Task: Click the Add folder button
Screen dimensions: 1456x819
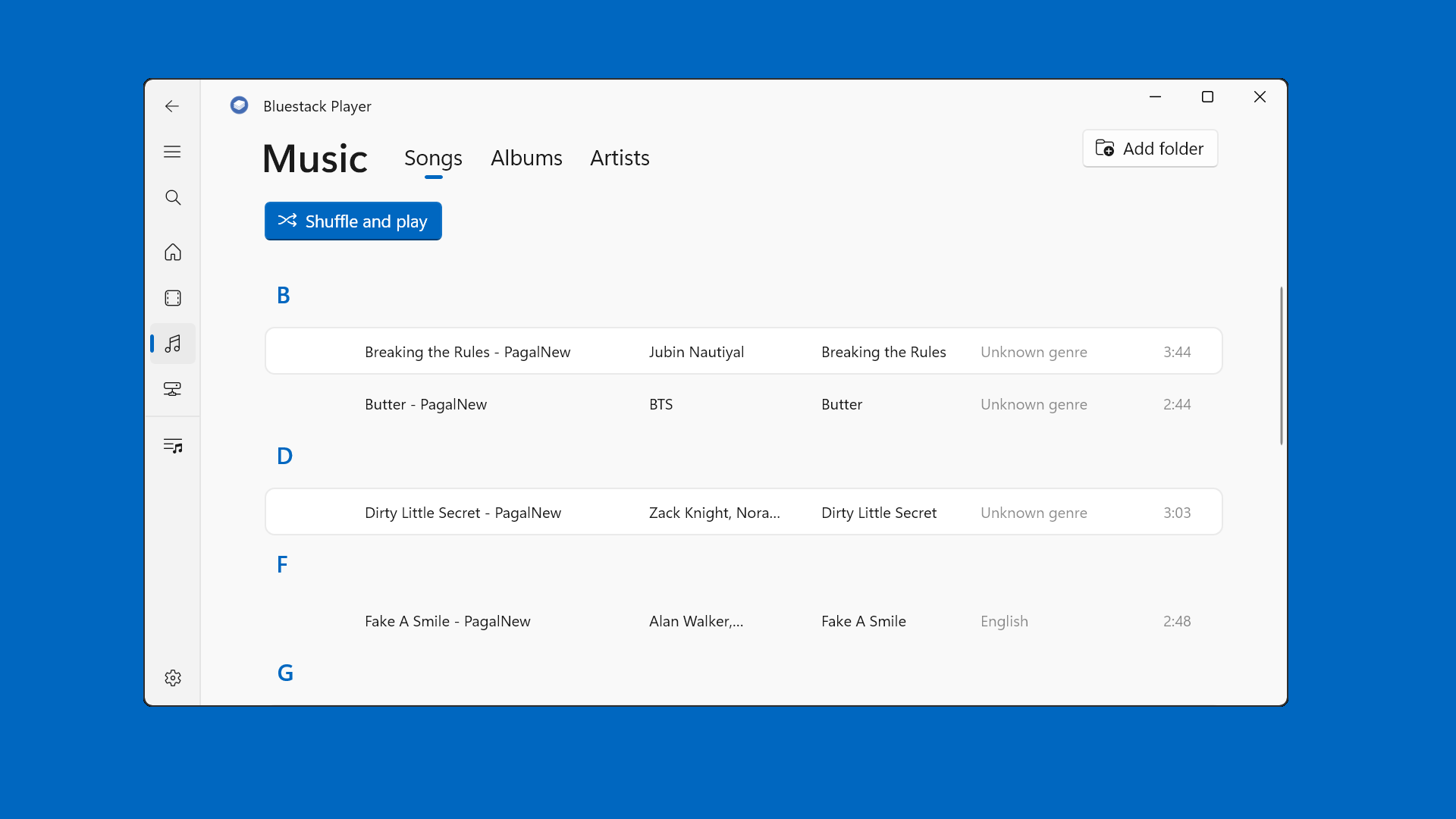Action: pyautogui.click(x=1150, y=149)
